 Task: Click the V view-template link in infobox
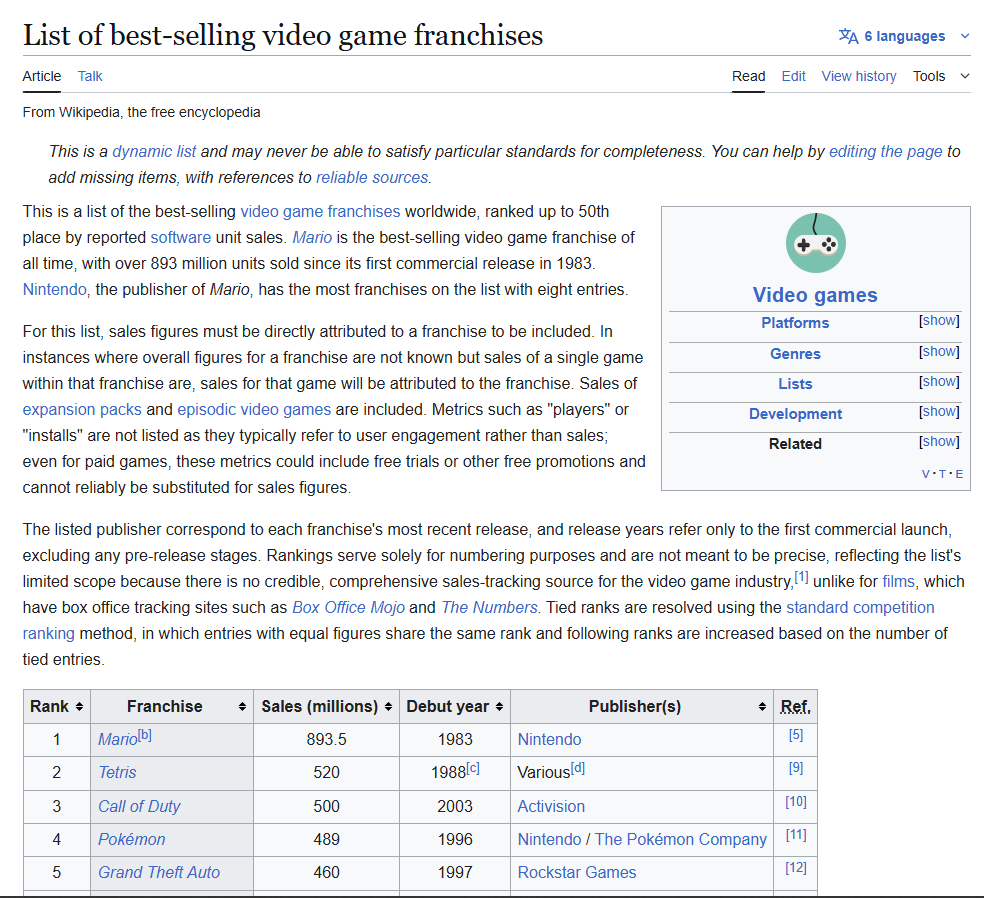click(926, 474)
